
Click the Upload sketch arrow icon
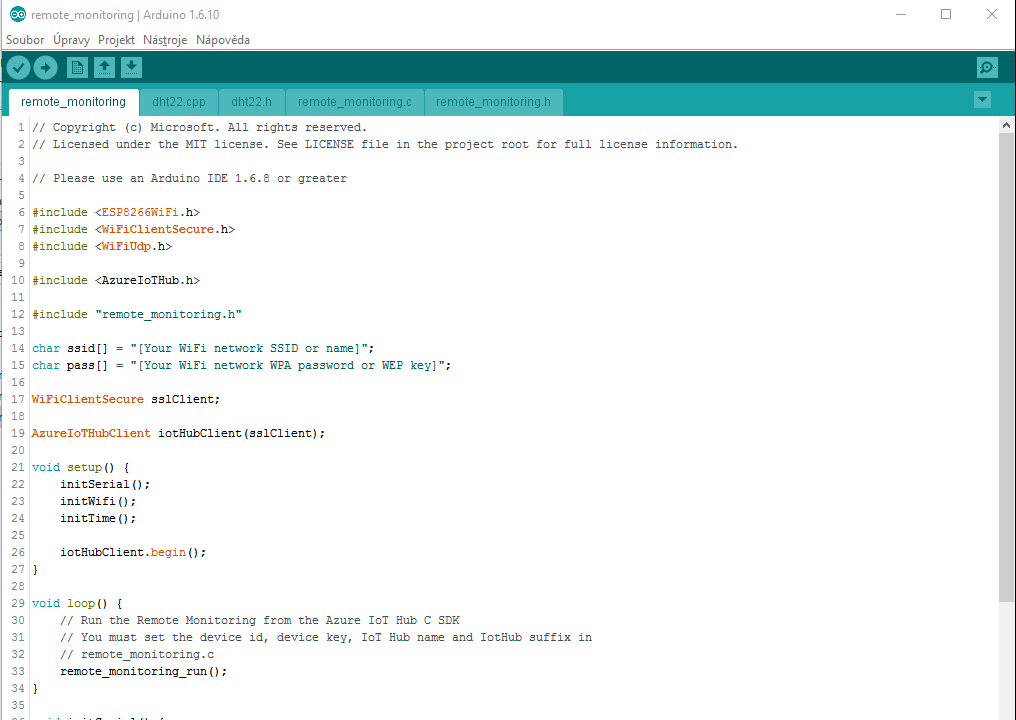tap(45, 67)
